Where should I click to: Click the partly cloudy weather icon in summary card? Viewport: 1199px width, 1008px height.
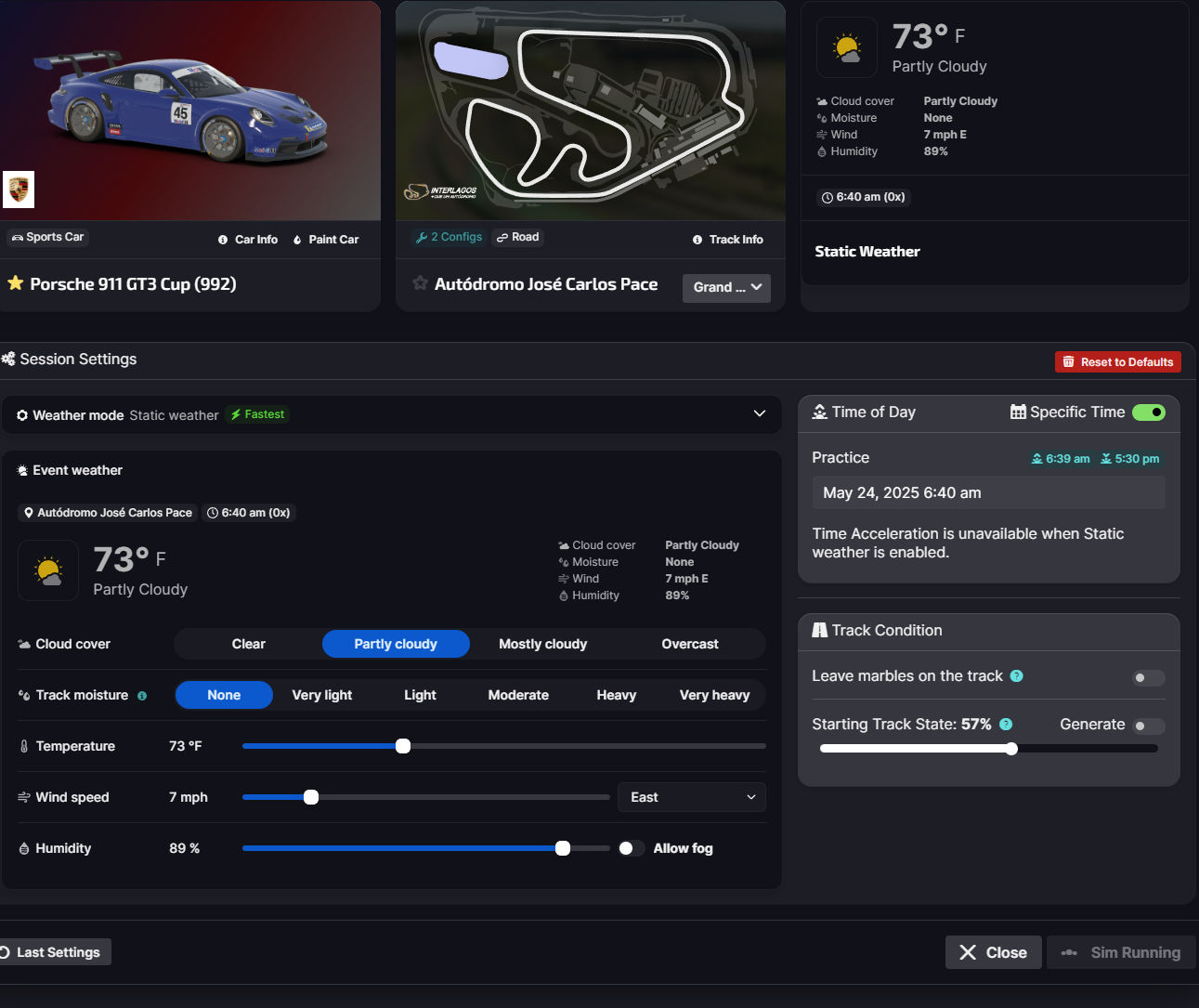847,47
